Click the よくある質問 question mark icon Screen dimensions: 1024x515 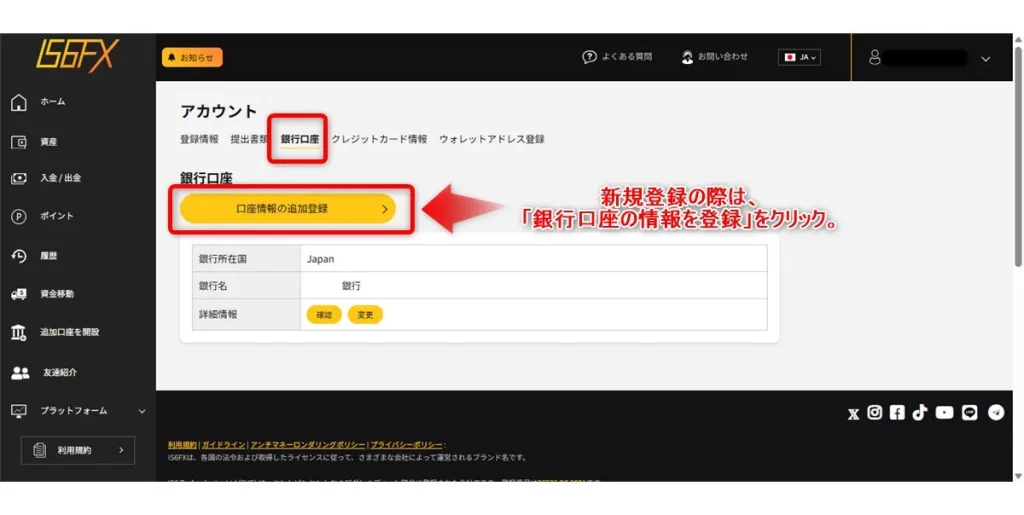(590, 57)
